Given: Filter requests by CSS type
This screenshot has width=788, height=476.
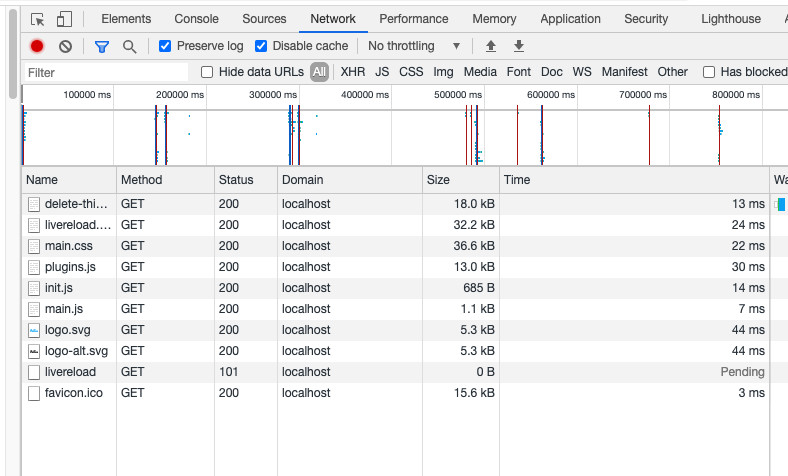Looking at the screenshot, I should coord(411,72).
